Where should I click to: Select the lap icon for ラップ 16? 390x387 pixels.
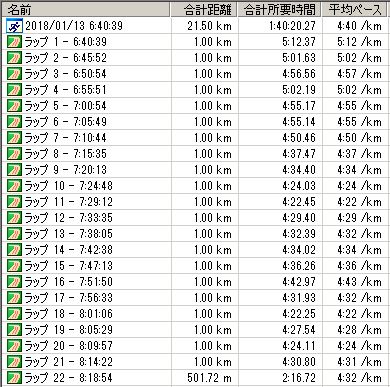(14, 282)
